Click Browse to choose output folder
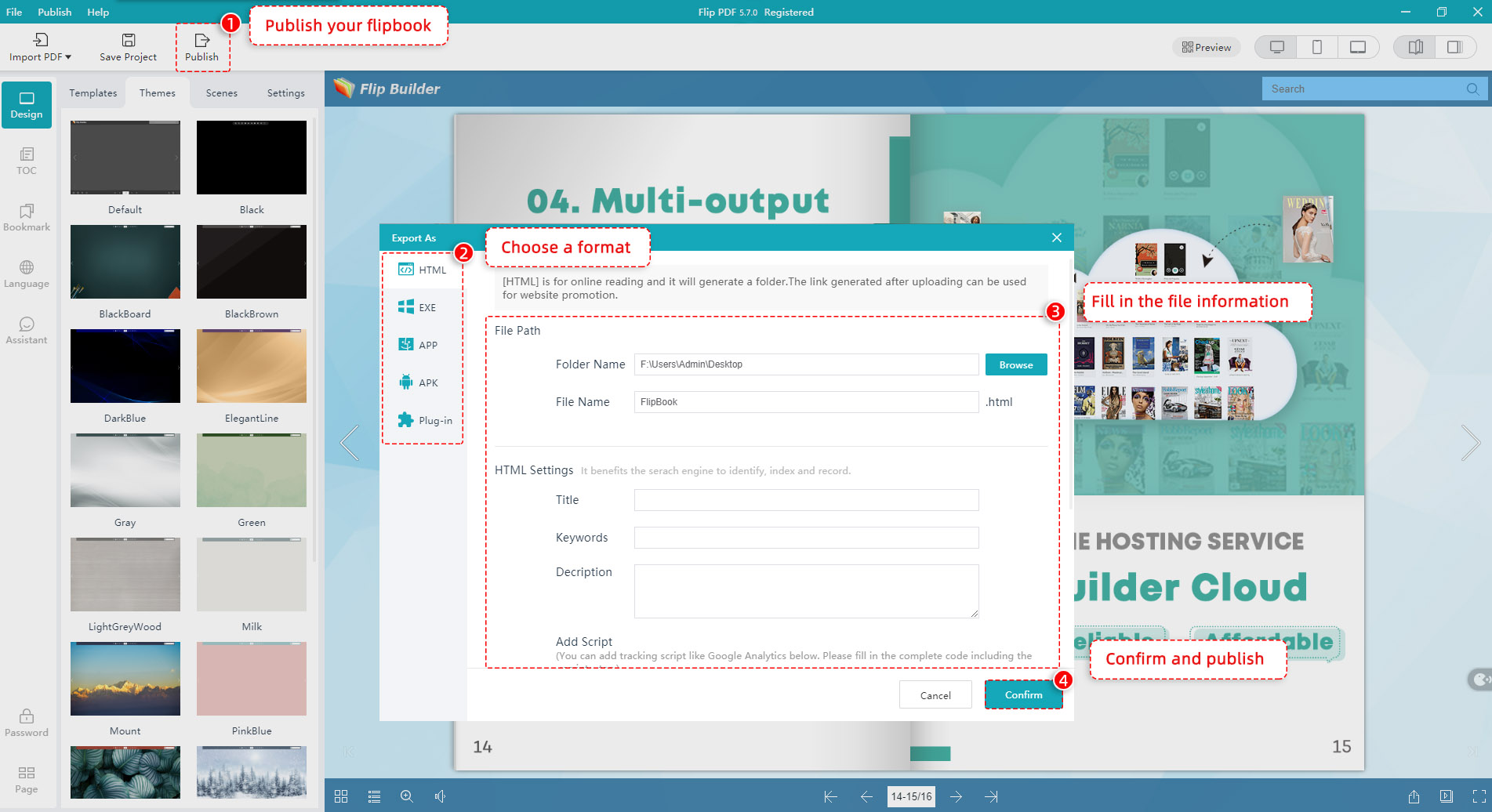Screen dimensions: 1492x812 (x=1015, y=364)
